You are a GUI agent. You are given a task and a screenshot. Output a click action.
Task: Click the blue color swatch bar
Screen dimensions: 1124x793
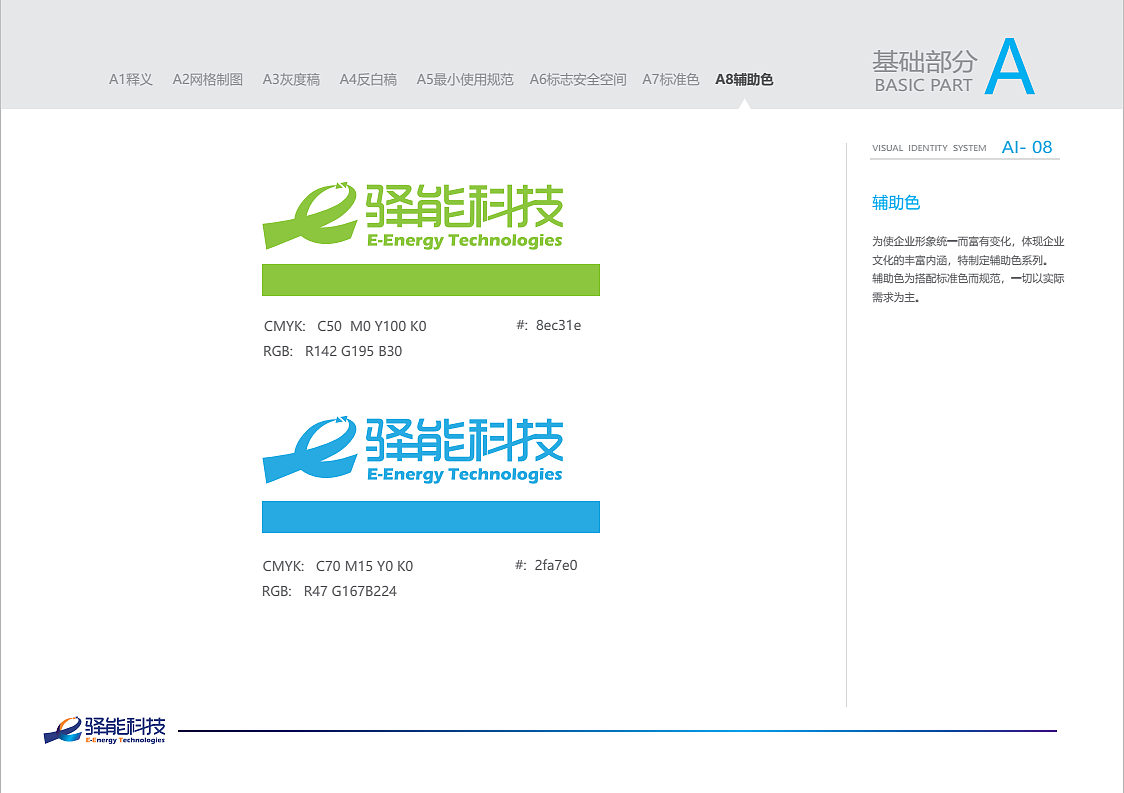pos(431,517)
